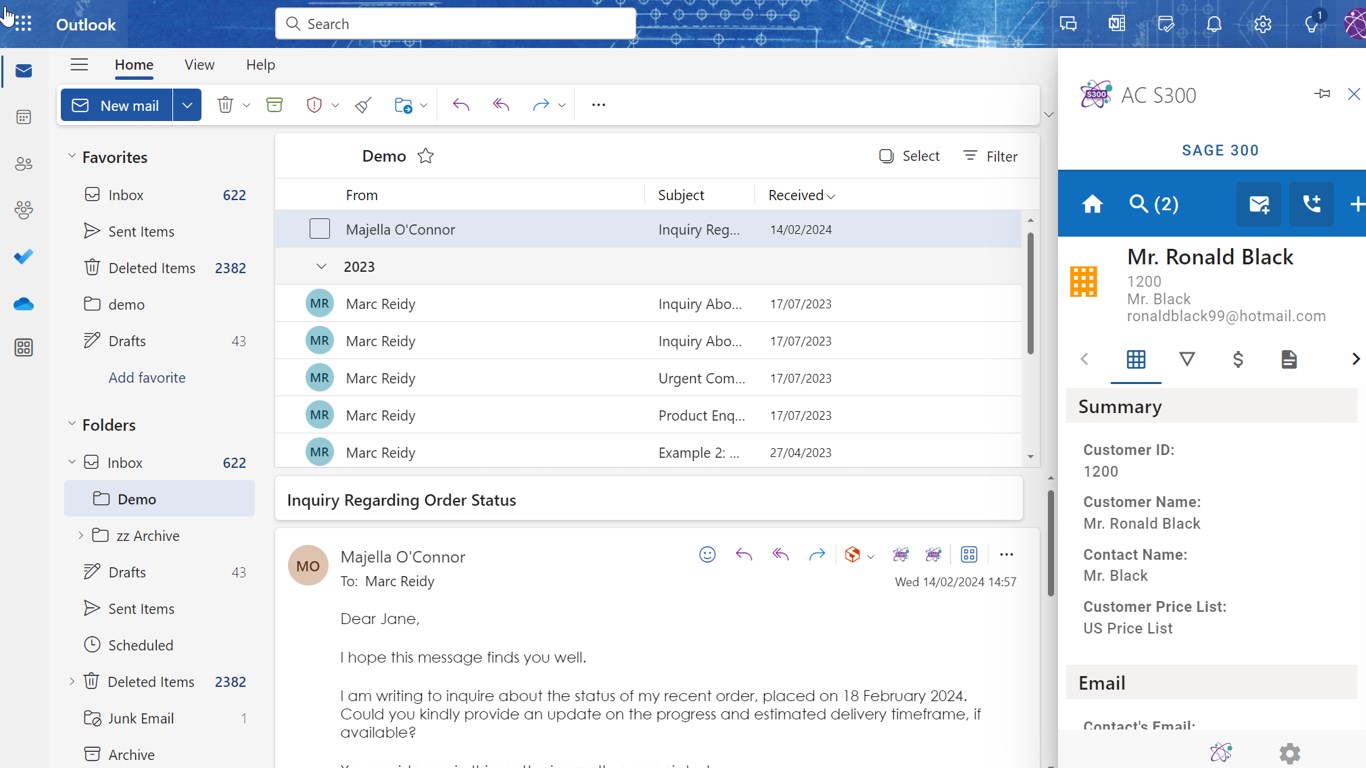The height and width of the screenshot is (768, 1366).
Task: Open the Notifications bell icon
Action: [x=1214, y=24]
